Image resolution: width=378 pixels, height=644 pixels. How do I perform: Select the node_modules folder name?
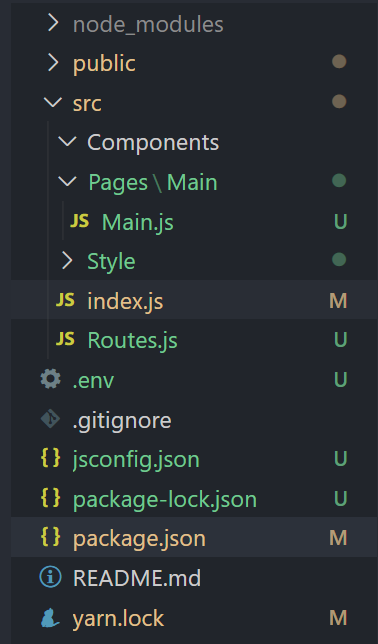[148, 25]
